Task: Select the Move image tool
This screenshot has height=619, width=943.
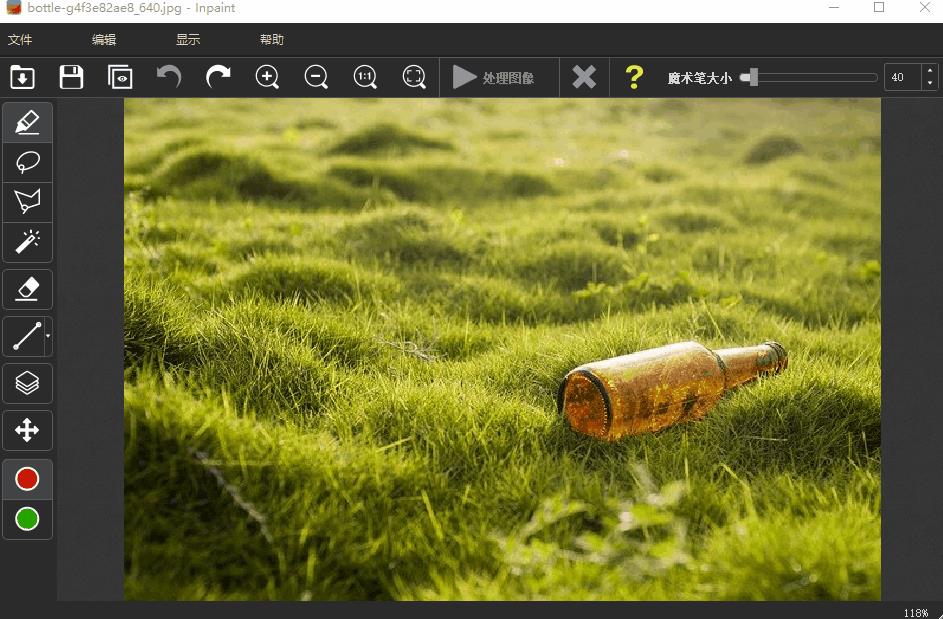Action: point(28,430)
